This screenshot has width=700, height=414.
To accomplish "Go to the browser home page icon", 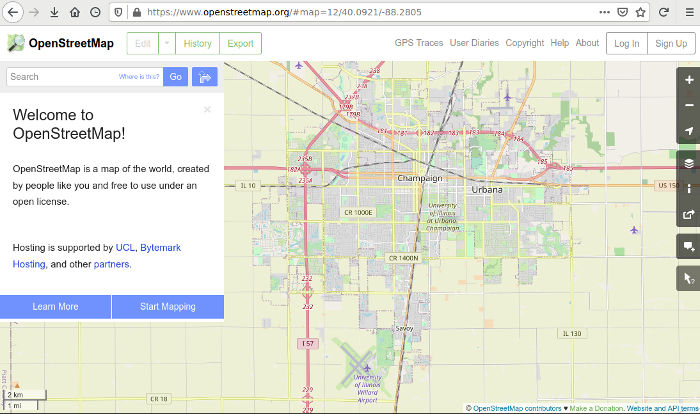I will coord(75,12).
